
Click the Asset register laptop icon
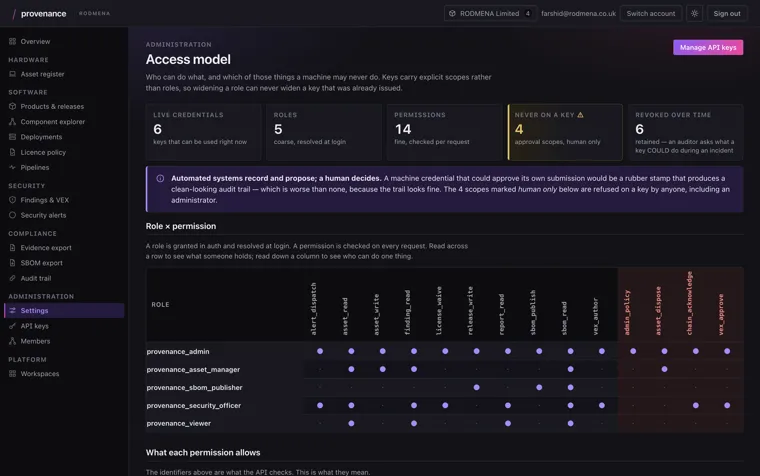13,74
